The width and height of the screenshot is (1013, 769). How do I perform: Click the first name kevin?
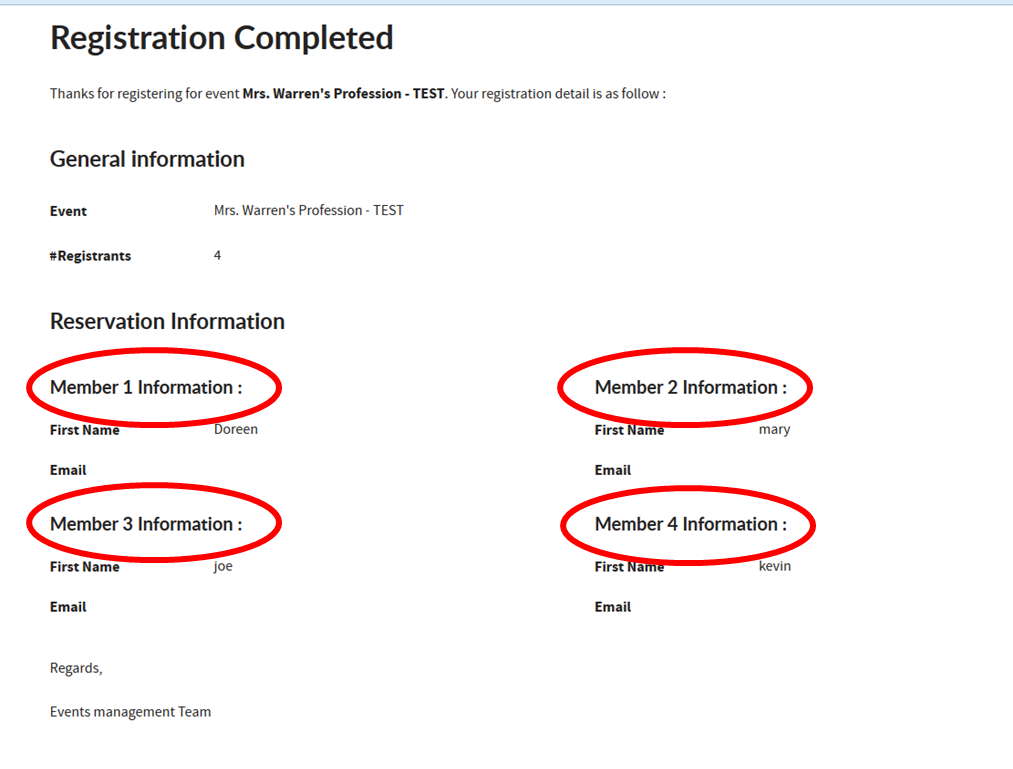774,566
